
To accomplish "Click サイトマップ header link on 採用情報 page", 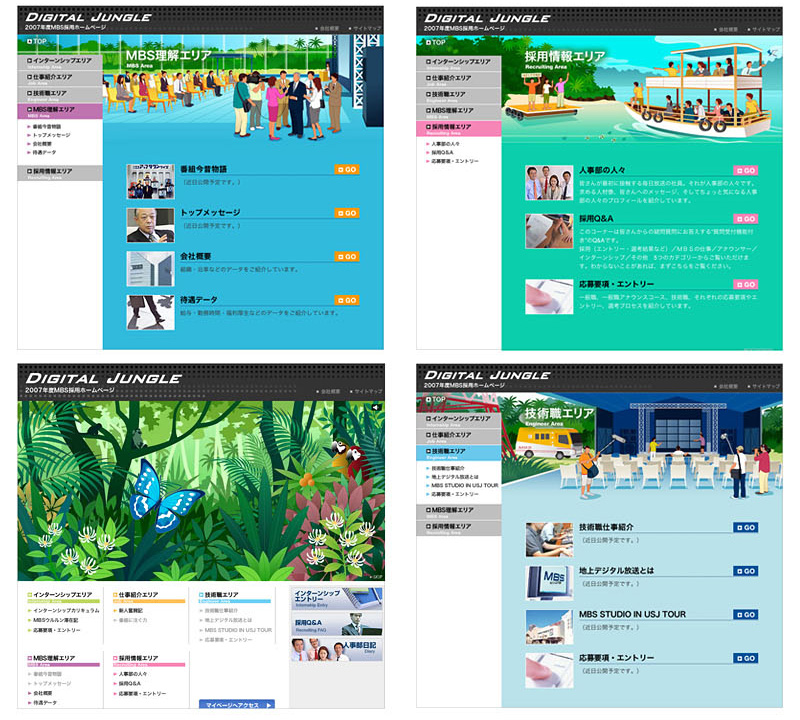I will pyautogui.click(x=764, y=30).
